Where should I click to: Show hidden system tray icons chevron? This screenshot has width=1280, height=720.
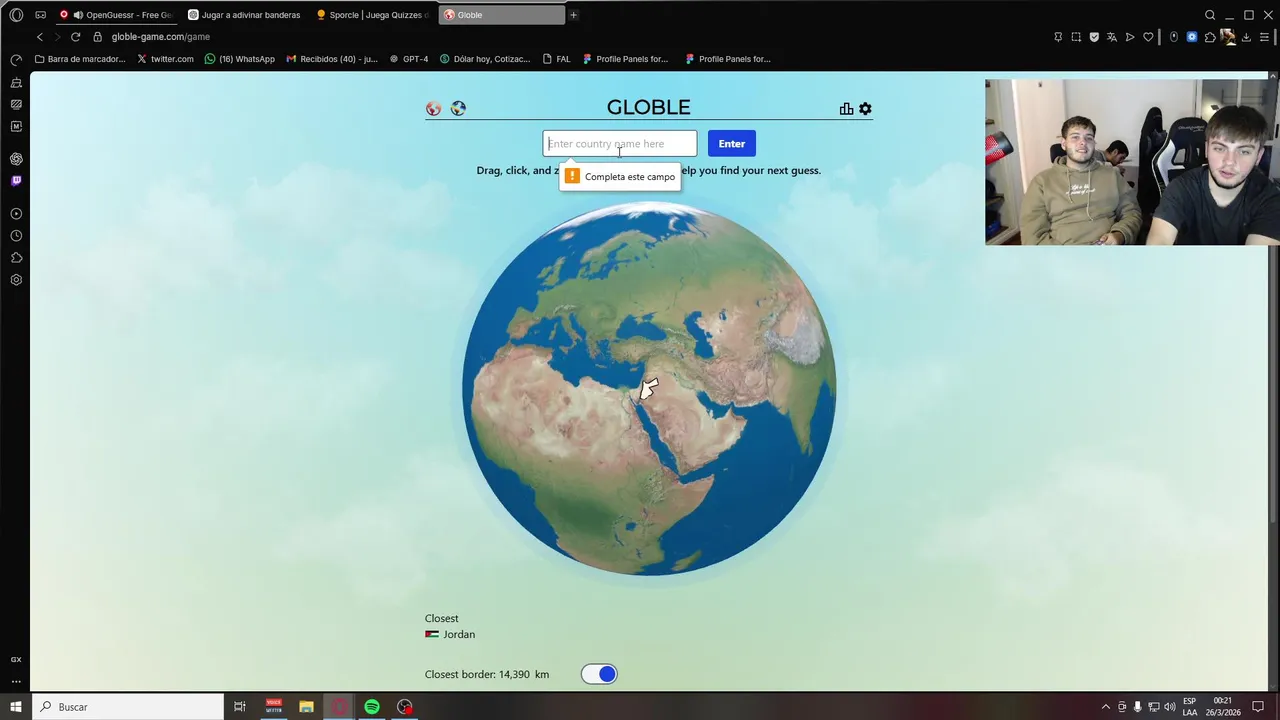pos(1105,707)
